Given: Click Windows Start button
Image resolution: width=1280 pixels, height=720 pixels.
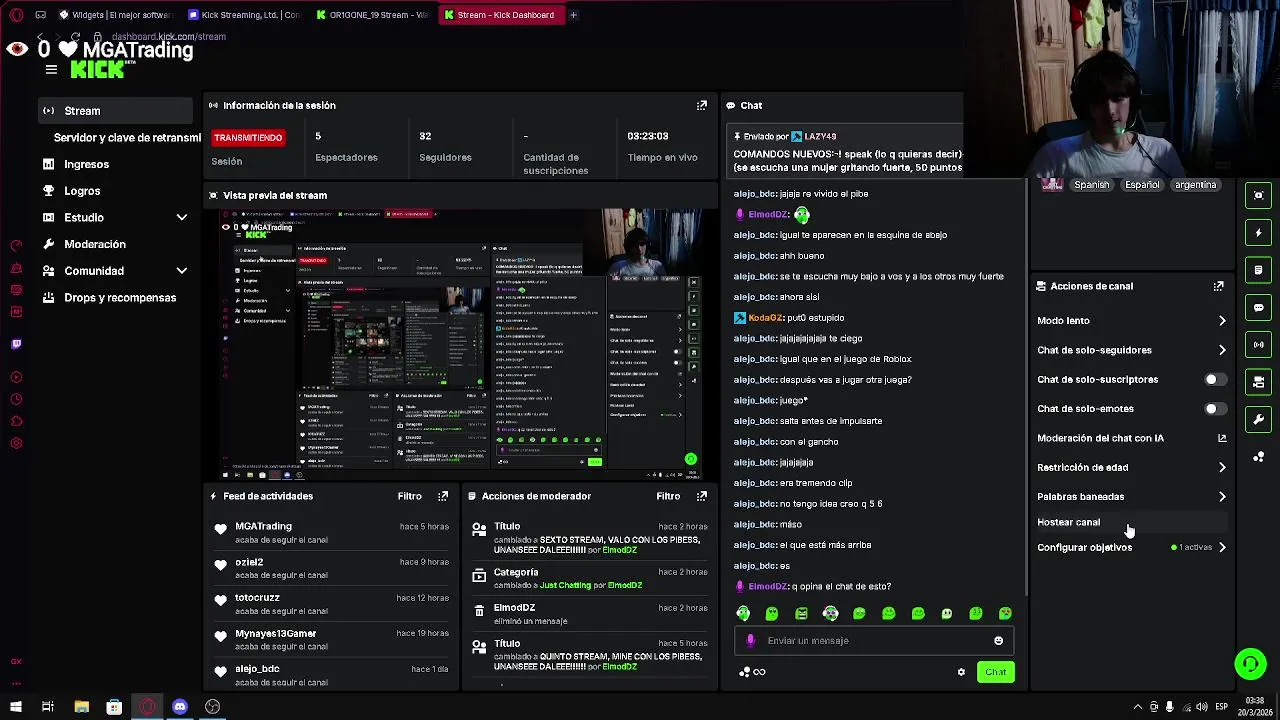Looking at the screenshot, I should [15, 707].
